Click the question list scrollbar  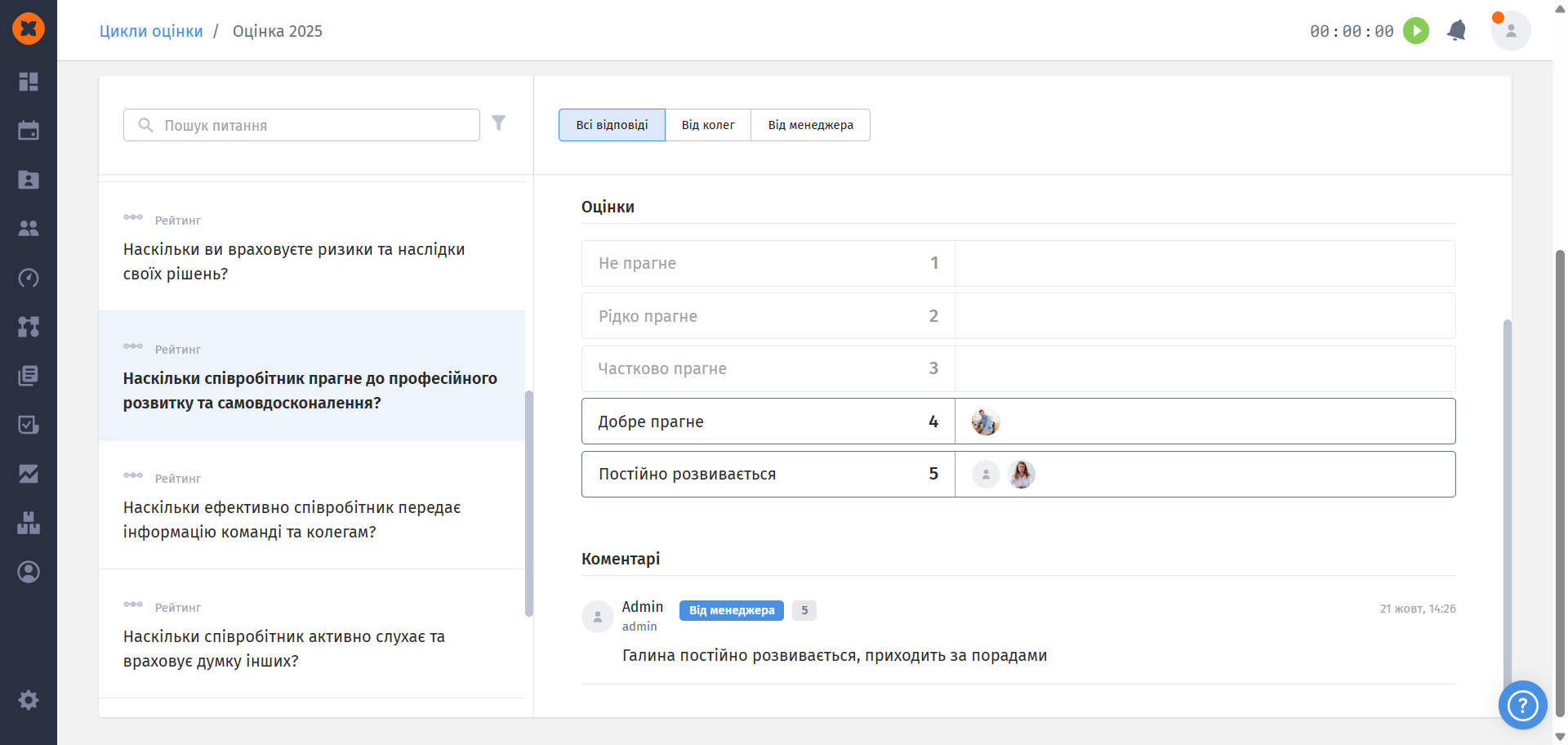(x=529, y=503)
